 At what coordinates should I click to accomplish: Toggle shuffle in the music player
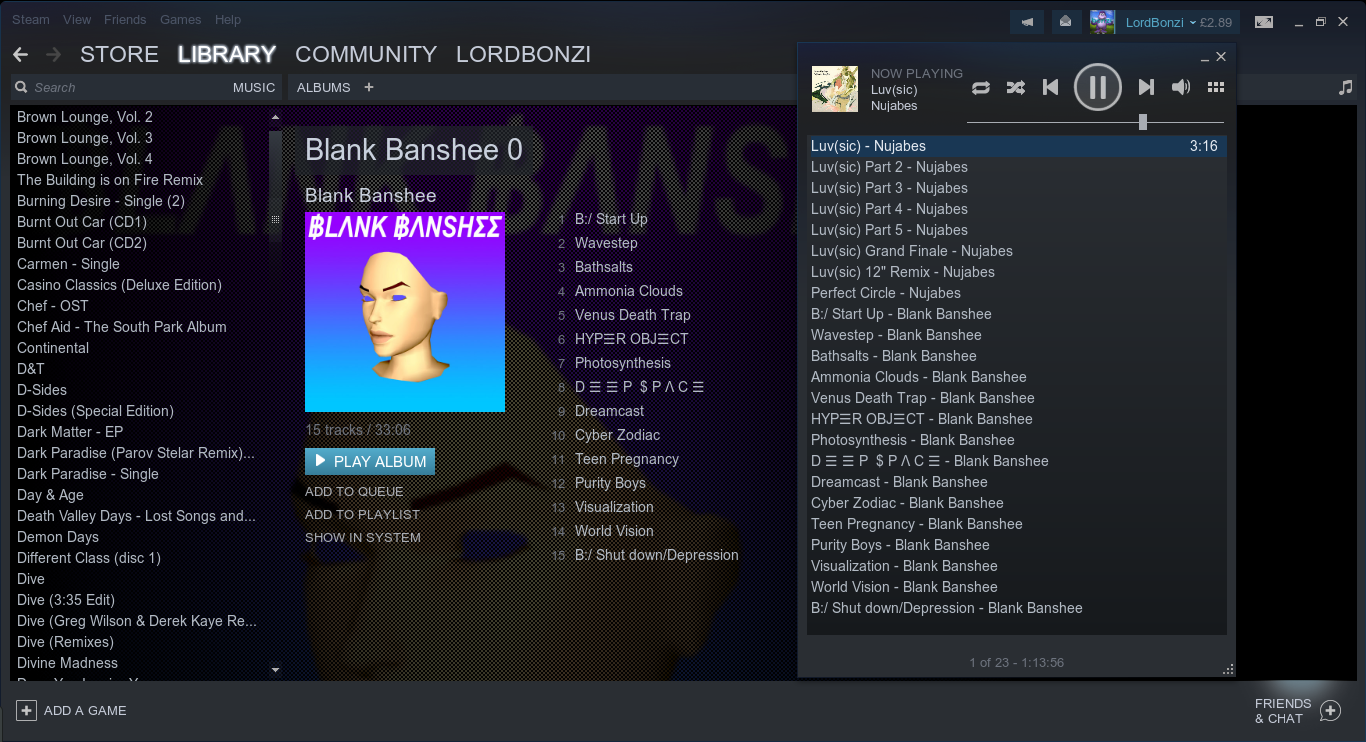click(x=1015, y=87)
